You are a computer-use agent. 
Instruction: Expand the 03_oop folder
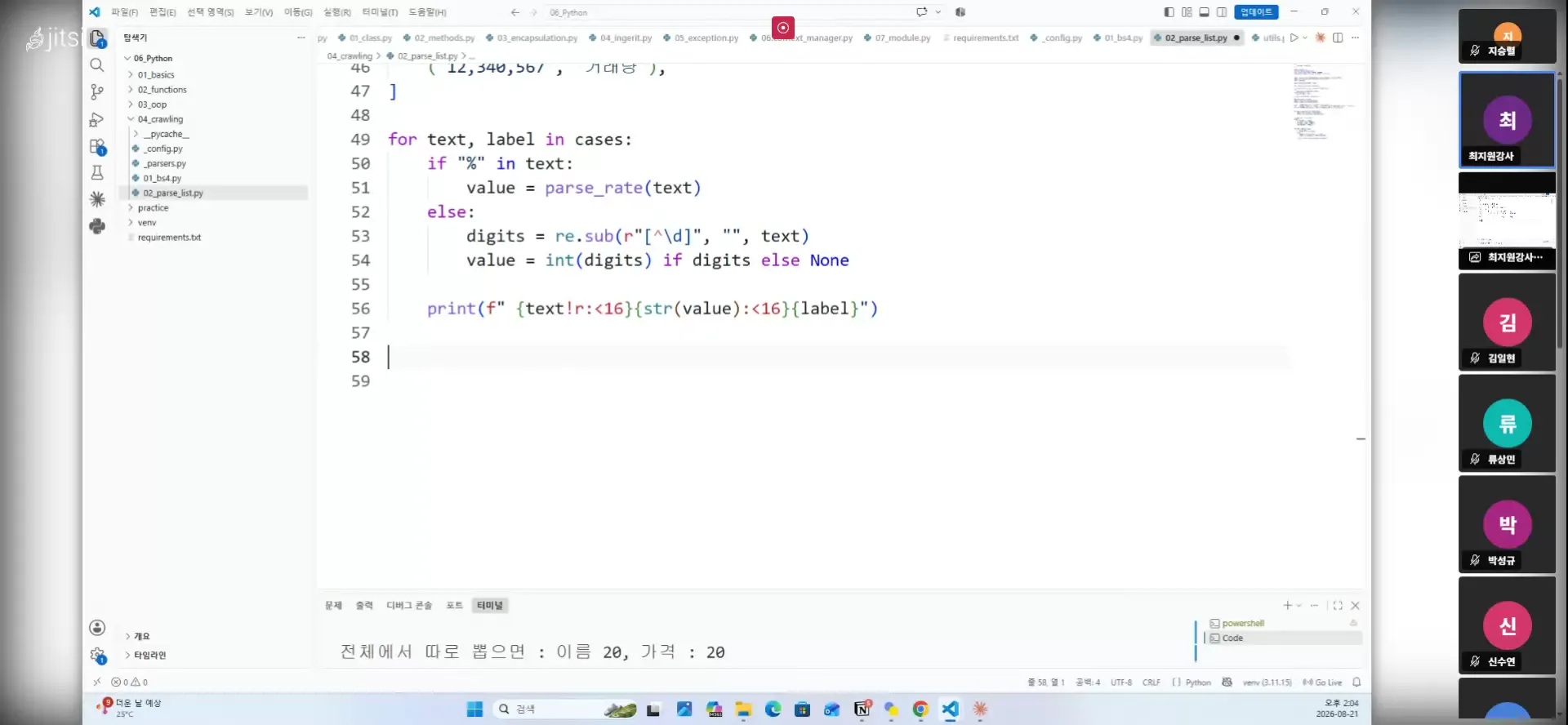[x=152, y=104]
